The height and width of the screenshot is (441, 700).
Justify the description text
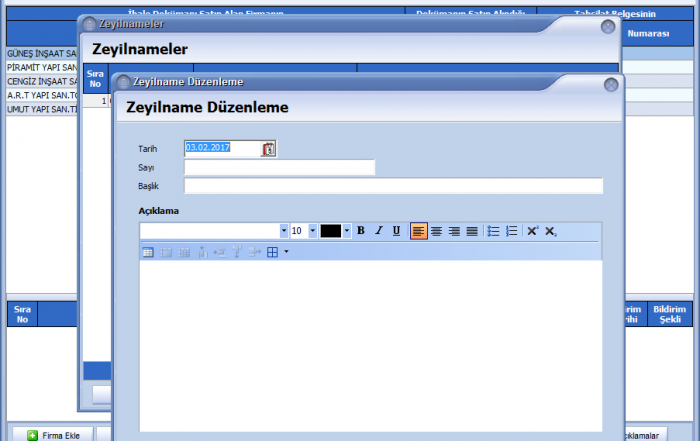point(471,231)
